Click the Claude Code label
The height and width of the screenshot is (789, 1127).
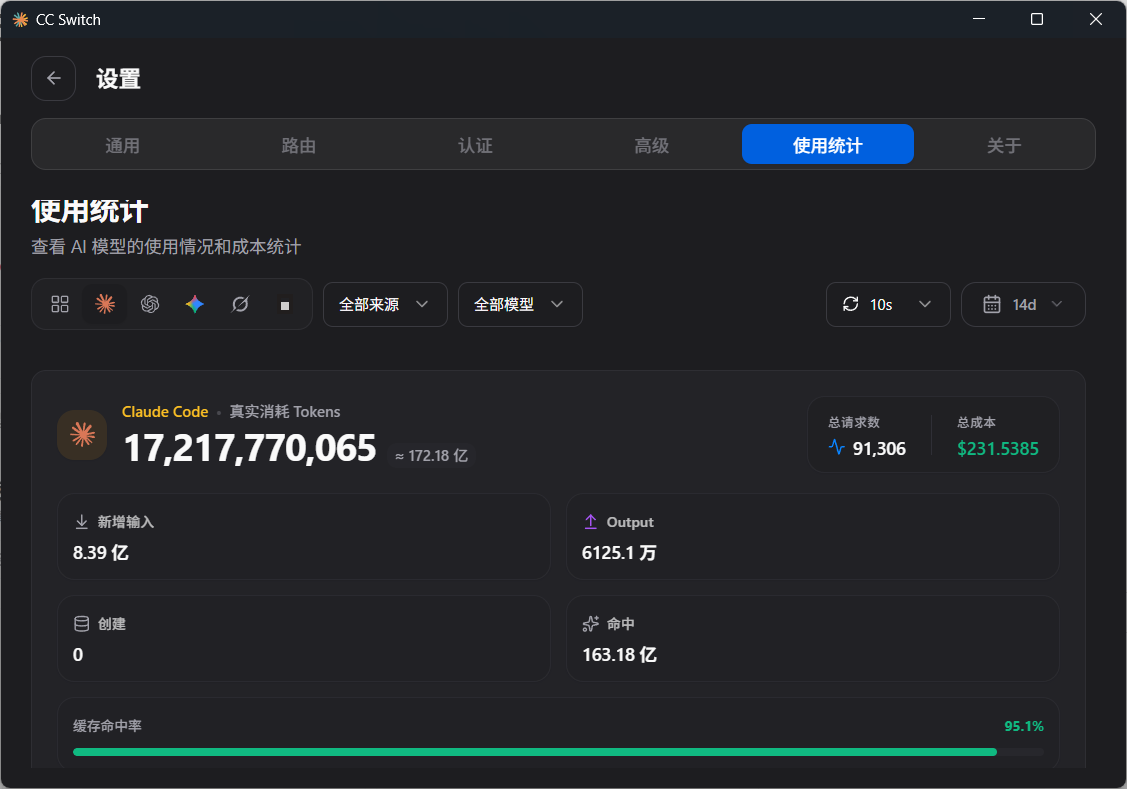coord(165,412)
